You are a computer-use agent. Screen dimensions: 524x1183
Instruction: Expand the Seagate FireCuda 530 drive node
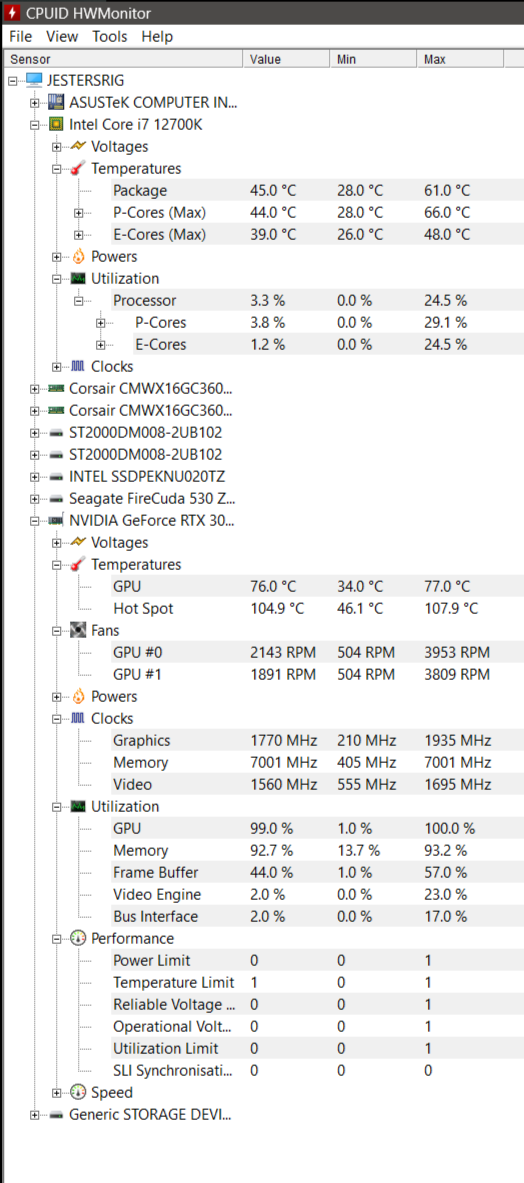tap(34, 499)
